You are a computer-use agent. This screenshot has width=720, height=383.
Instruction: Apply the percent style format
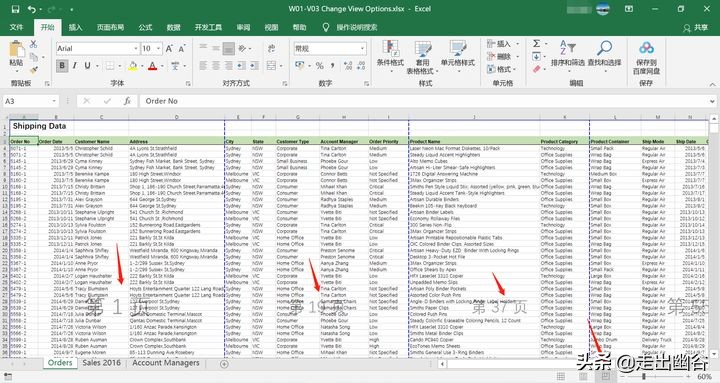tap(320, 66)
